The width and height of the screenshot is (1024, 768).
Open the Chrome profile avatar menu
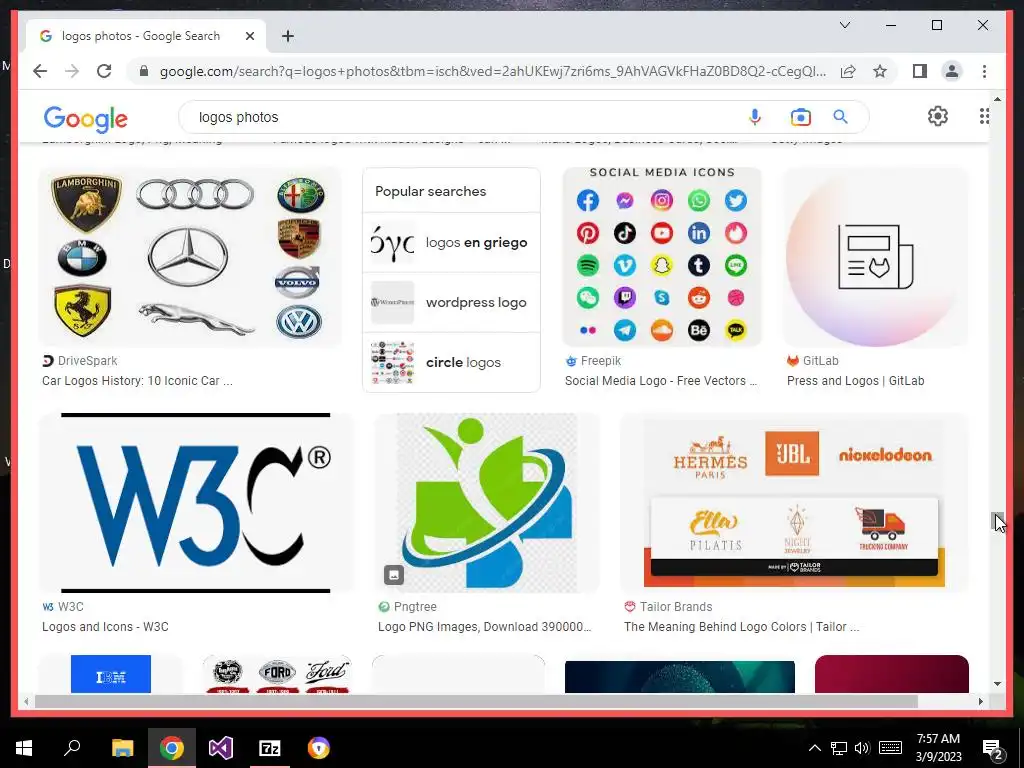(x=952, y=71)
